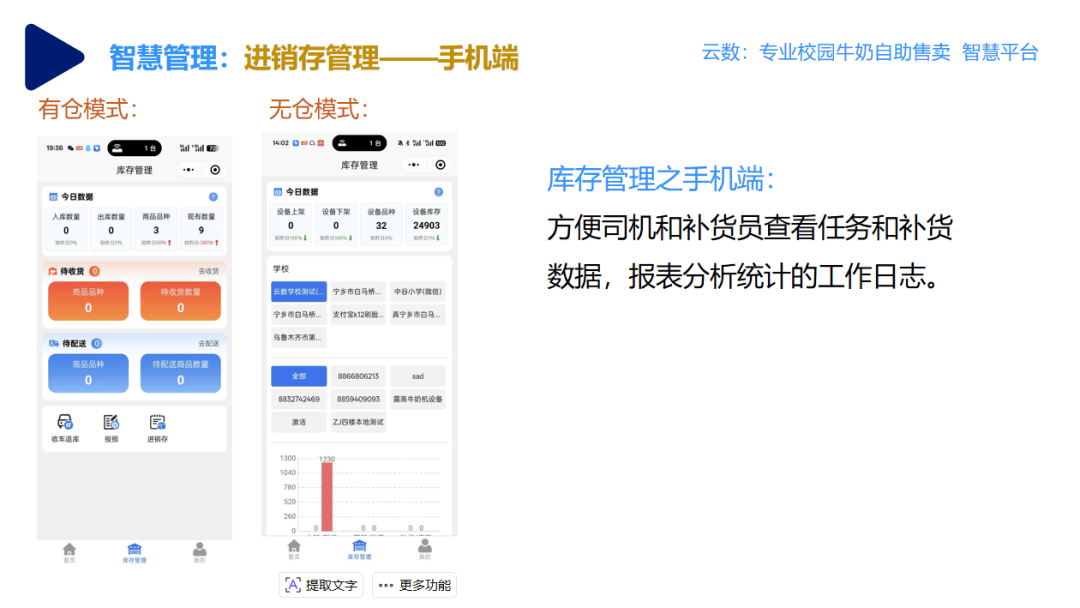The width and height of the screenshot is (1080, 608).
Task: Tap the 首页 home icon in the 有仓模式 phone
Action: (x=69, y=551)
